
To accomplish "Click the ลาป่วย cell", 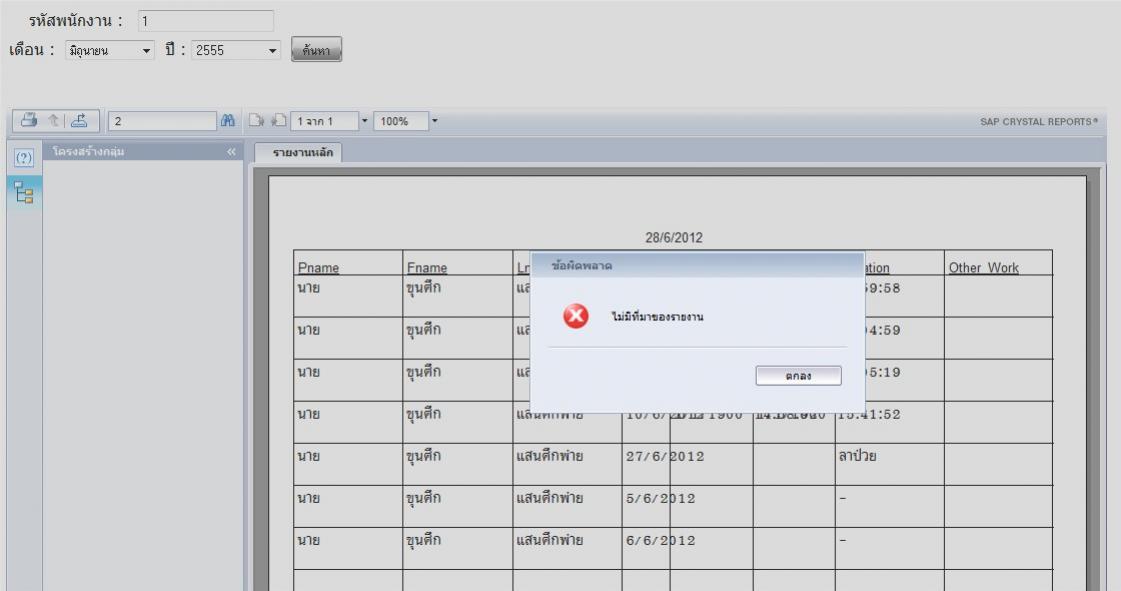I will (x=857, y=456).
